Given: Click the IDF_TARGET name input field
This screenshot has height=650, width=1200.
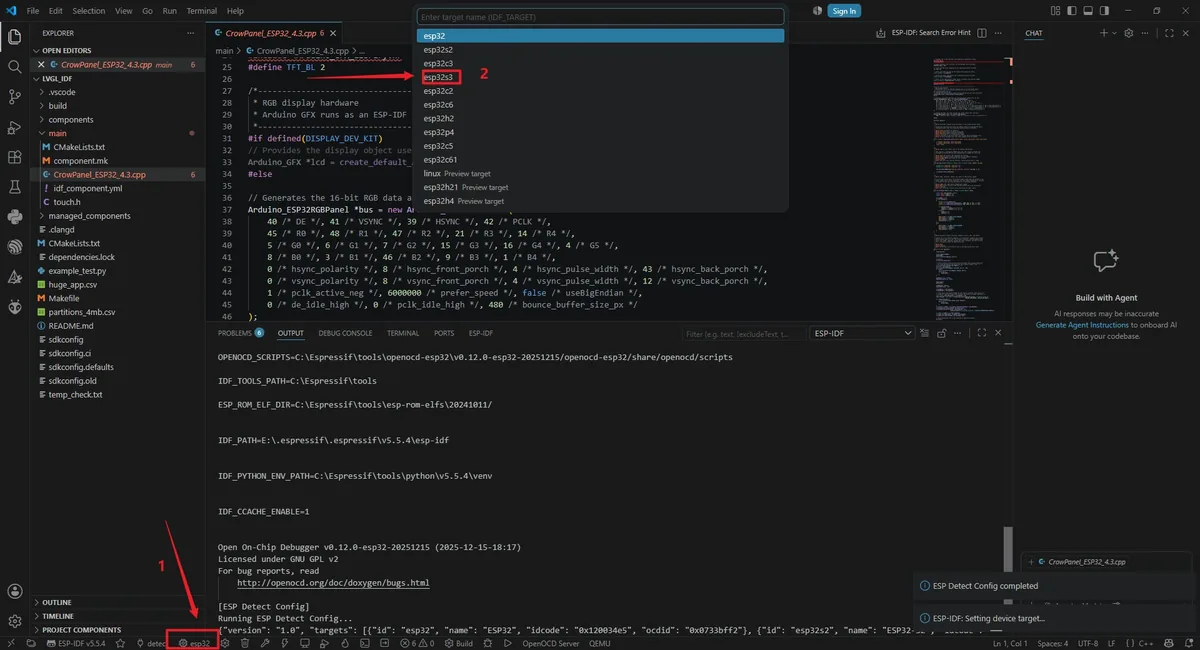Looking at the screenshot, I should click(x=600, y=17).
